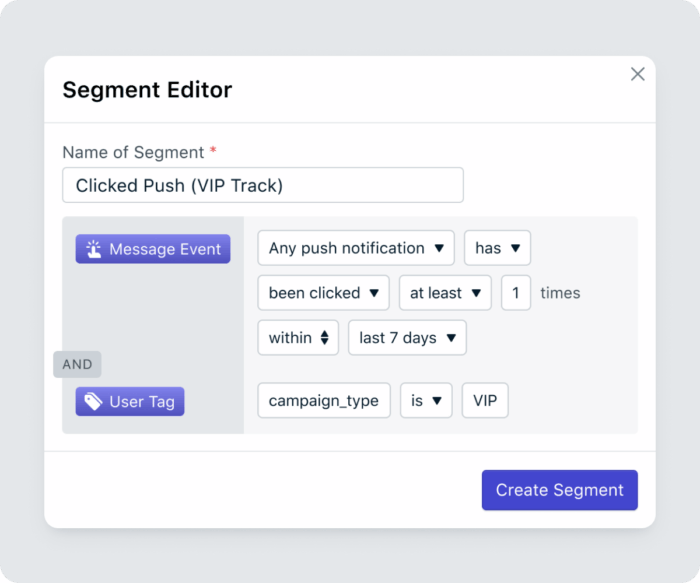
Task: Select the Message Event condition button
Action: tap(153, 249)
